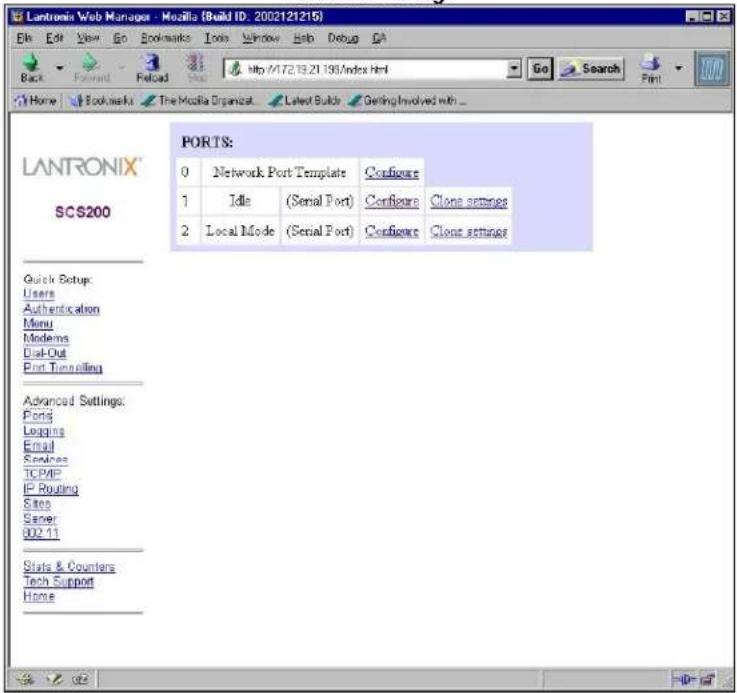Open the Back history dropdown arrow
This screenshot has height=693, width=737.
point(59,68)
